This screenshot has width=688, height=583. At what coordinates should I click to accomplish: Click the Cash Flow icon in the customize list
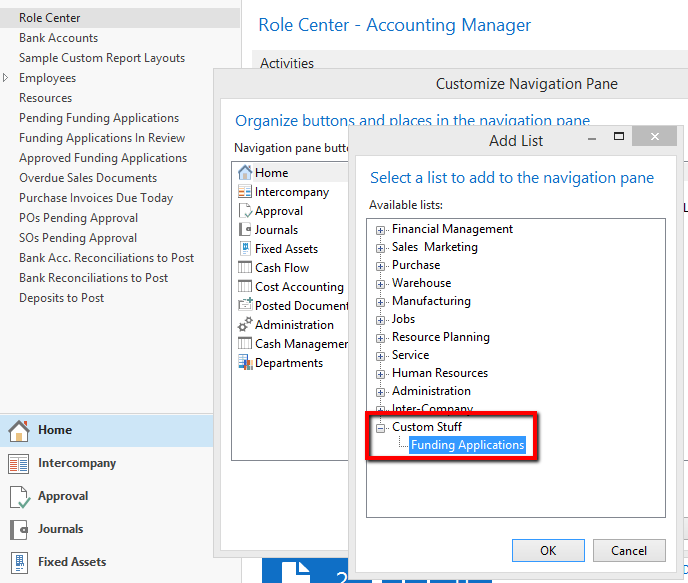pyautogui.click(x=245, y=267)
